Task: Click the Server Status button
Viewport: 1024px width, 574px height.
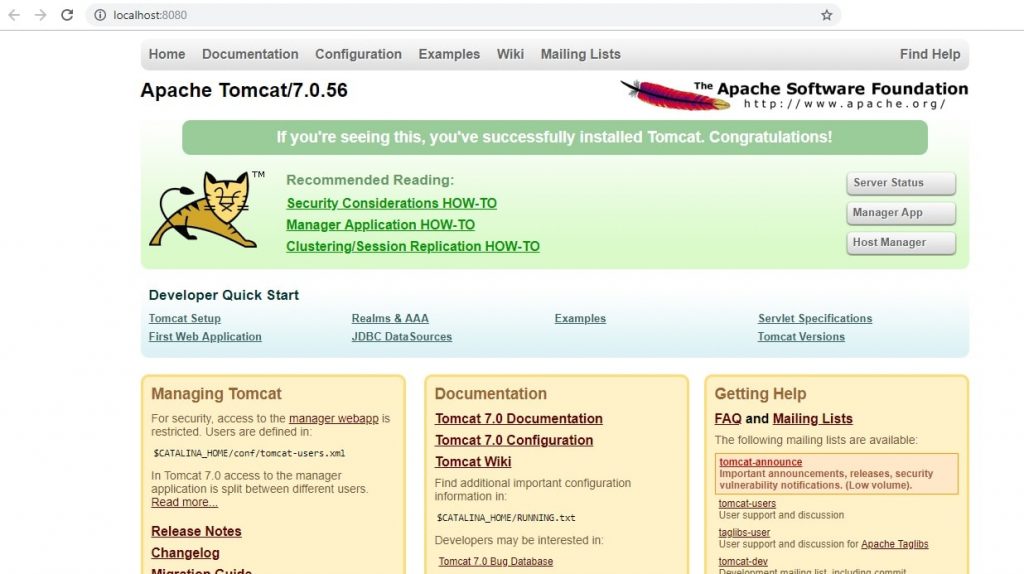Action: coord(901,183)
